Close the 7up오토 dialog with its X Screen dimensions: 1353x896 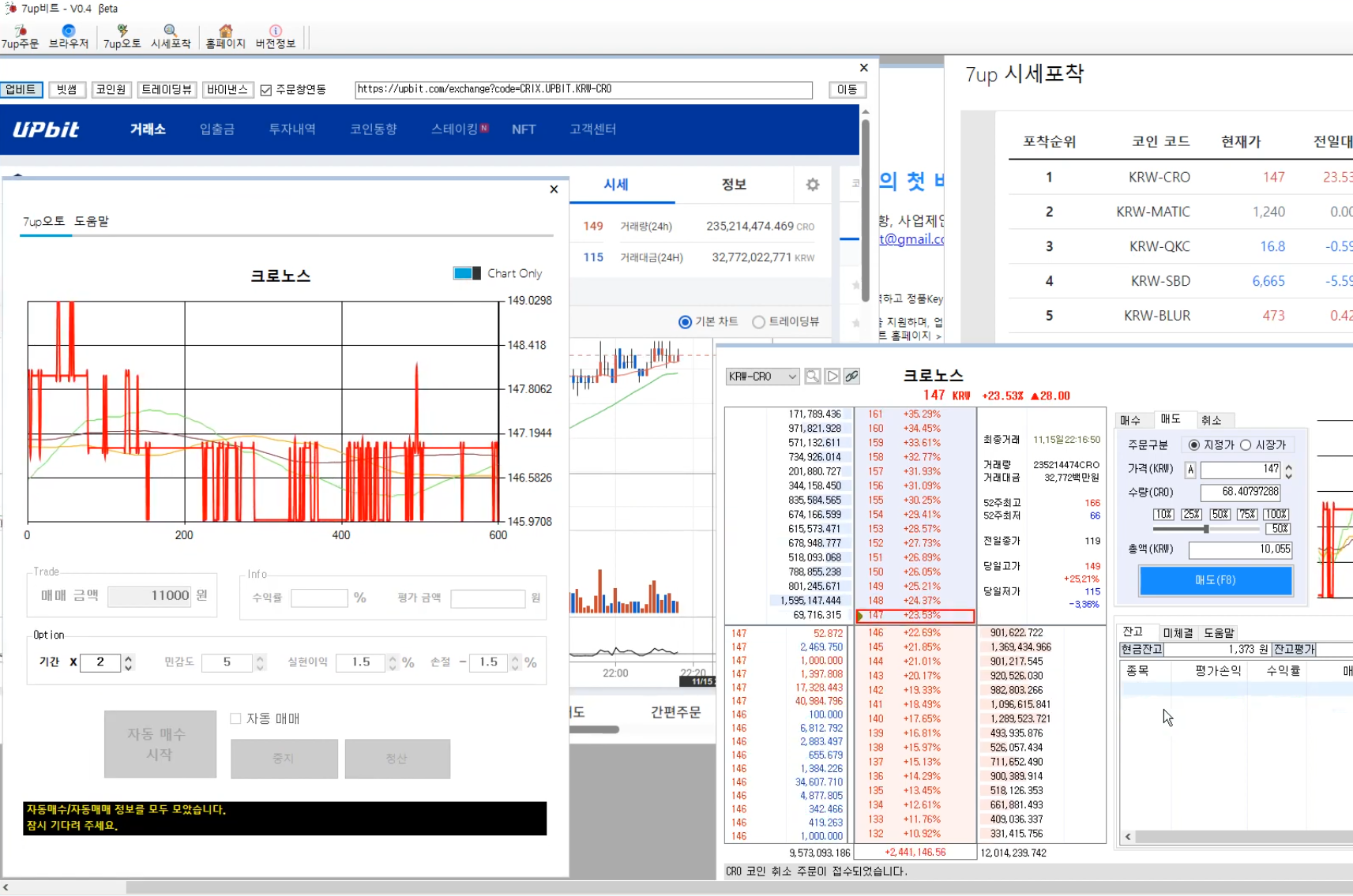[554, 189]
